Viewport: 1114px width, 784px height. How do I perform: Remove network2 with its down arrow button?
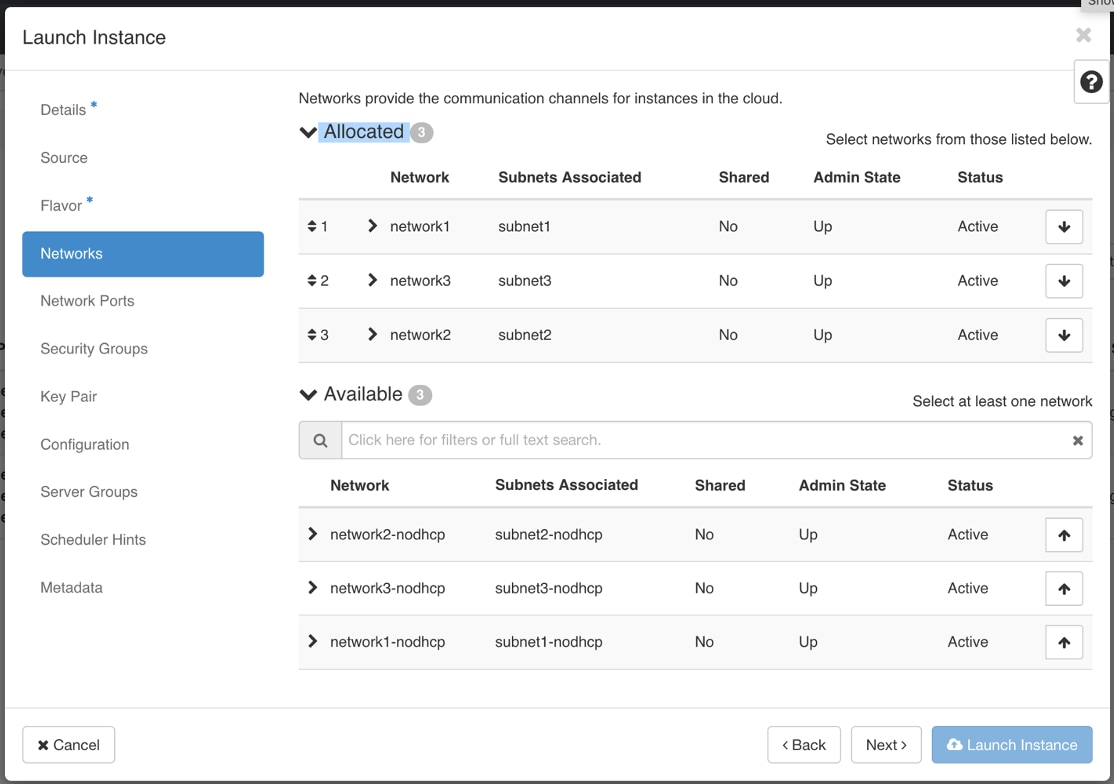[x=1064, y=335]
